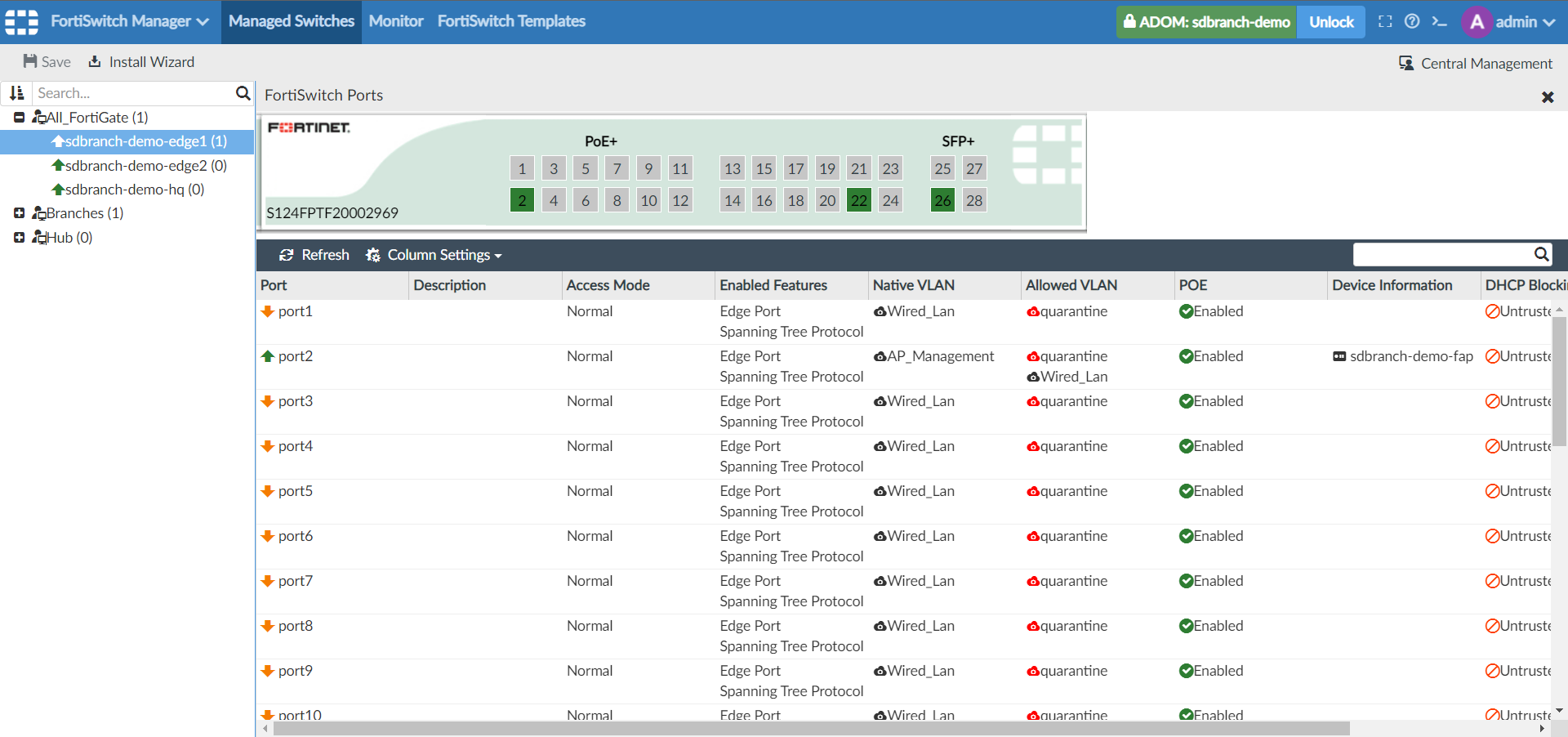Click switch faceplate port 1
Image resolution: width=1568 pixels, height=737 pixels.
point(522,168)
